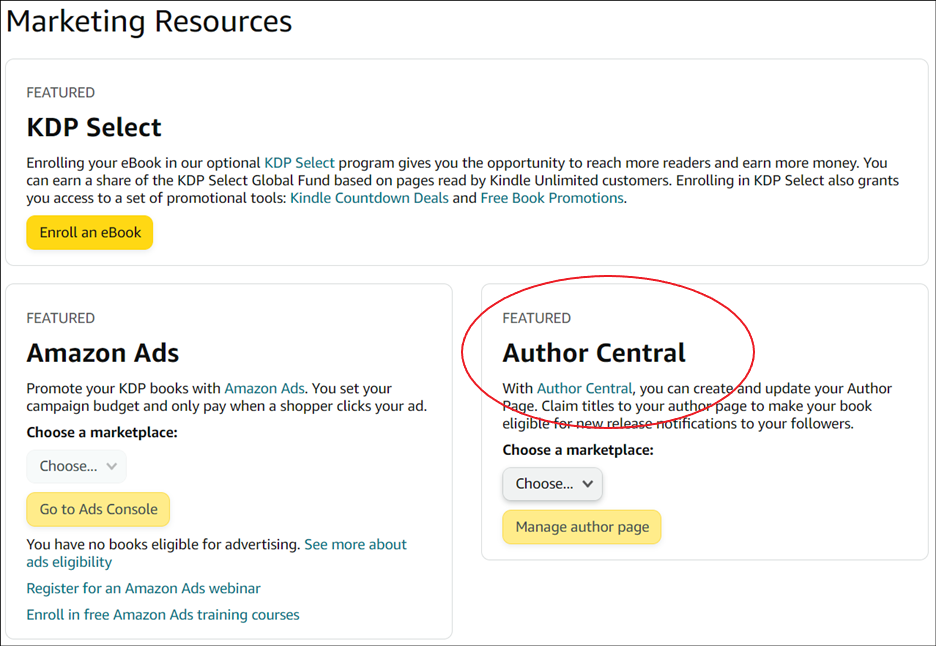The width and height of the screenshot is (936, 646).
Task: Select the KDP Select featured card
Action: tap(467, 160)
